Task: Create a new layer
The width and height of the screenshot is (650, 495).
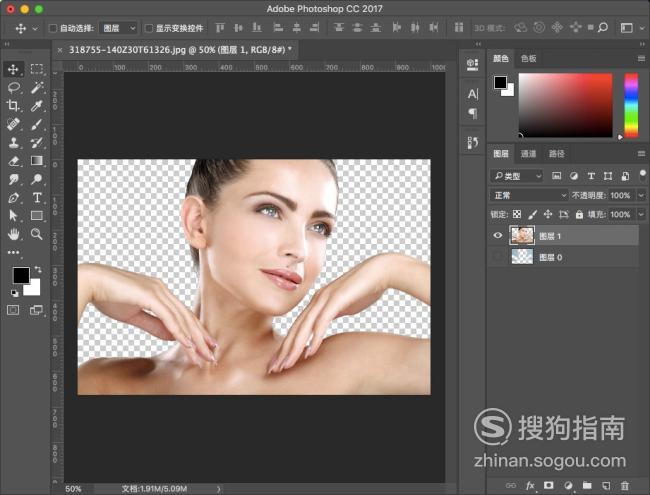Action: [x=606, y=485]
